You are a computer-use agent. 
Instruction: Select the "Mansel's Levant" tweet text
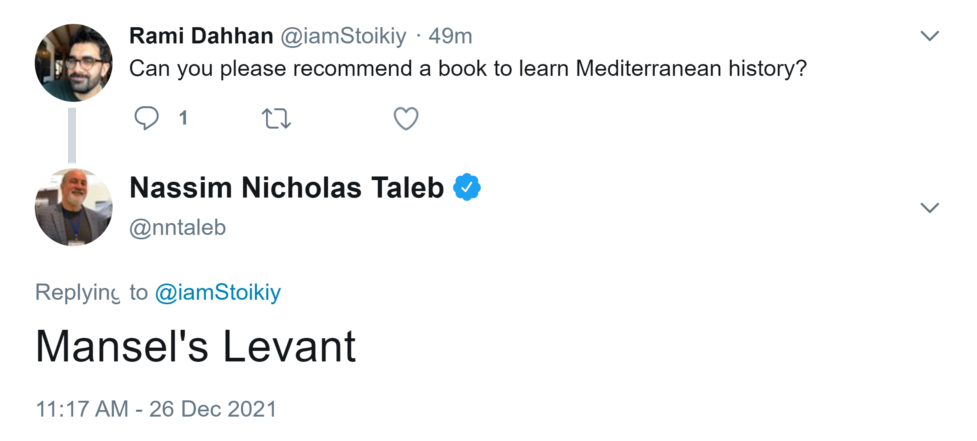point(196,346)
